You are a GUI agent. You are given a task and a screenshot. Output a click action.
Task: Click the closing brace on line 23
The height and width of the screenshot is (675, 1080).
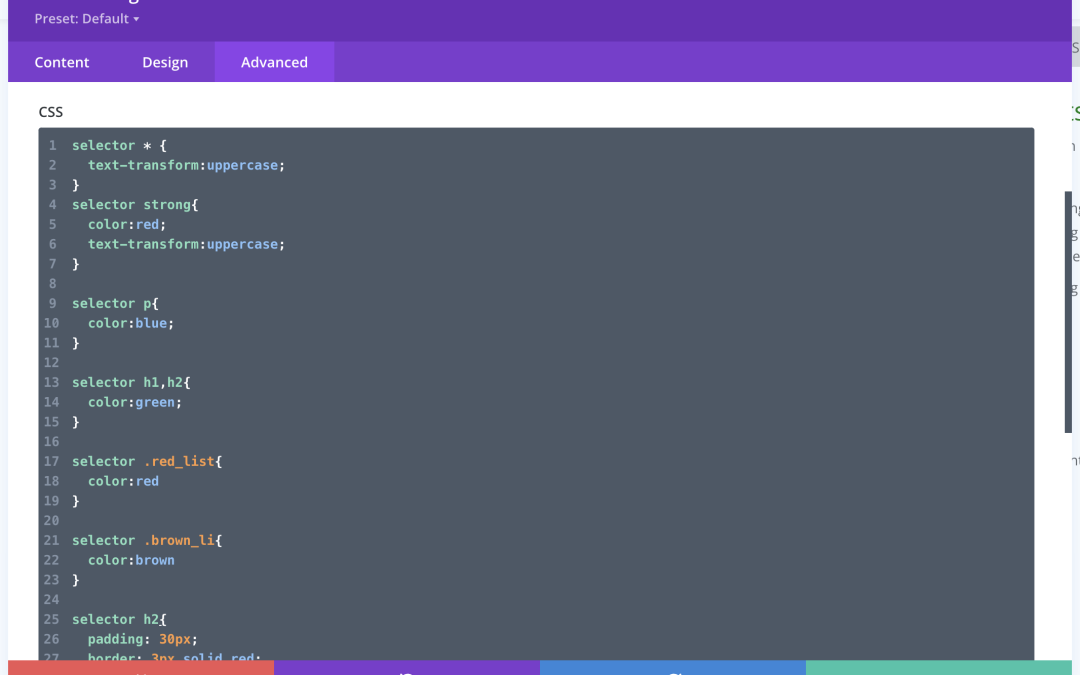click(76, 580)
